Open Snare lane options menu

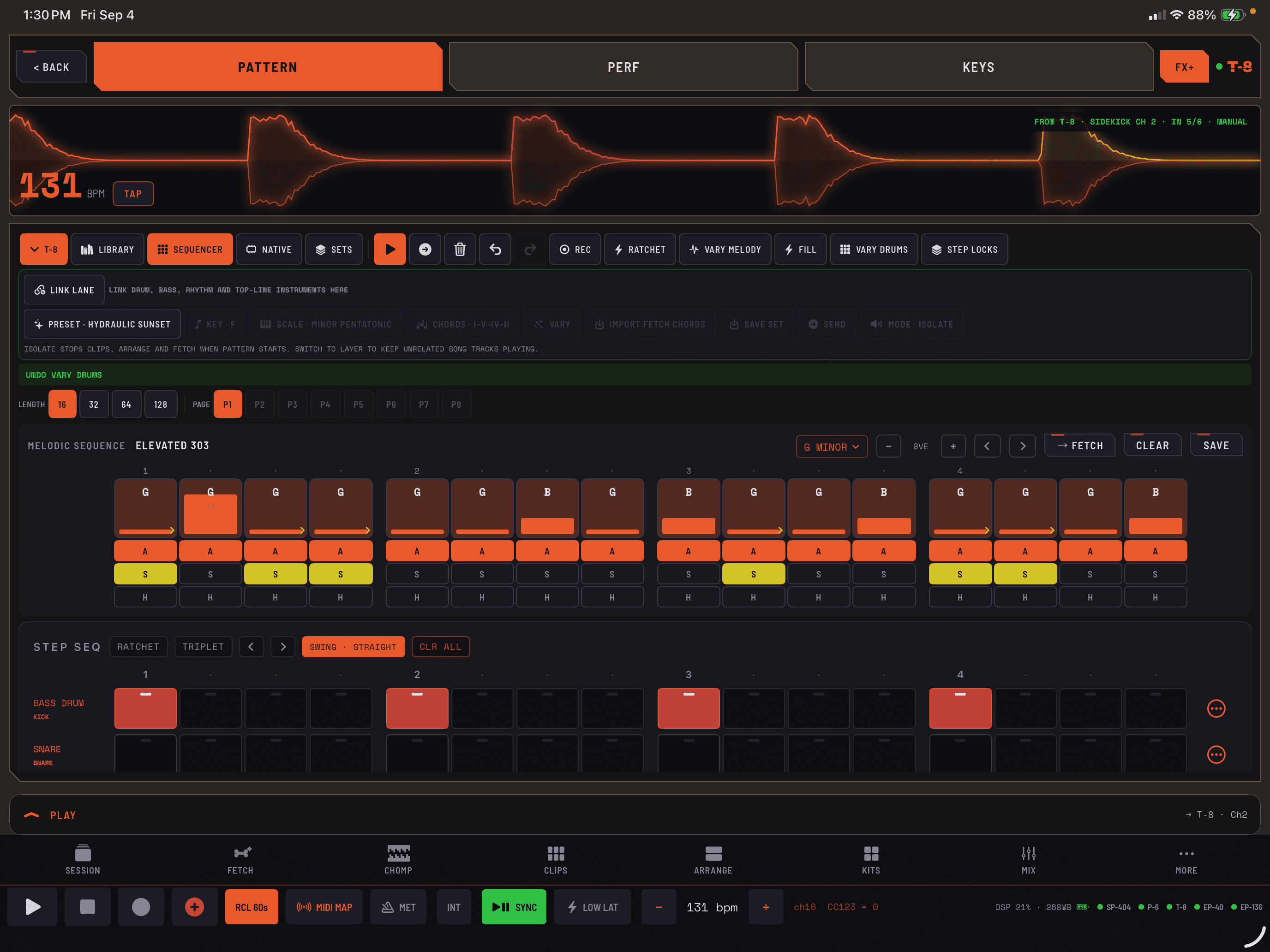click(x=1216, y=754)
